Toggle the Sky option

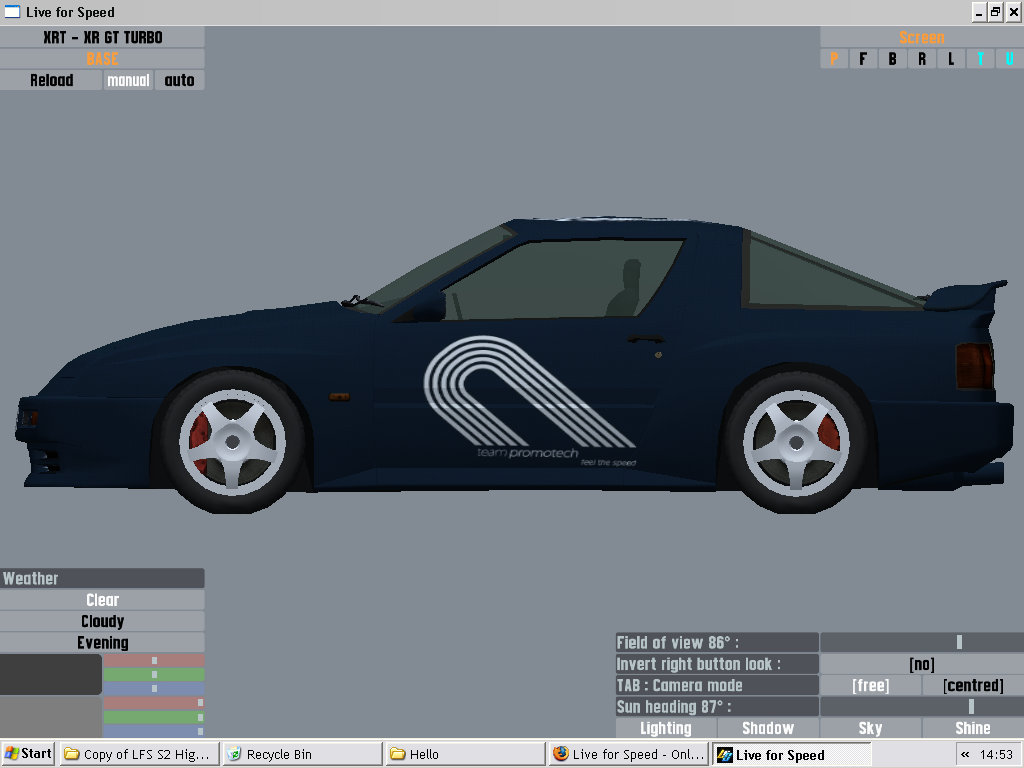coord(871,728)
